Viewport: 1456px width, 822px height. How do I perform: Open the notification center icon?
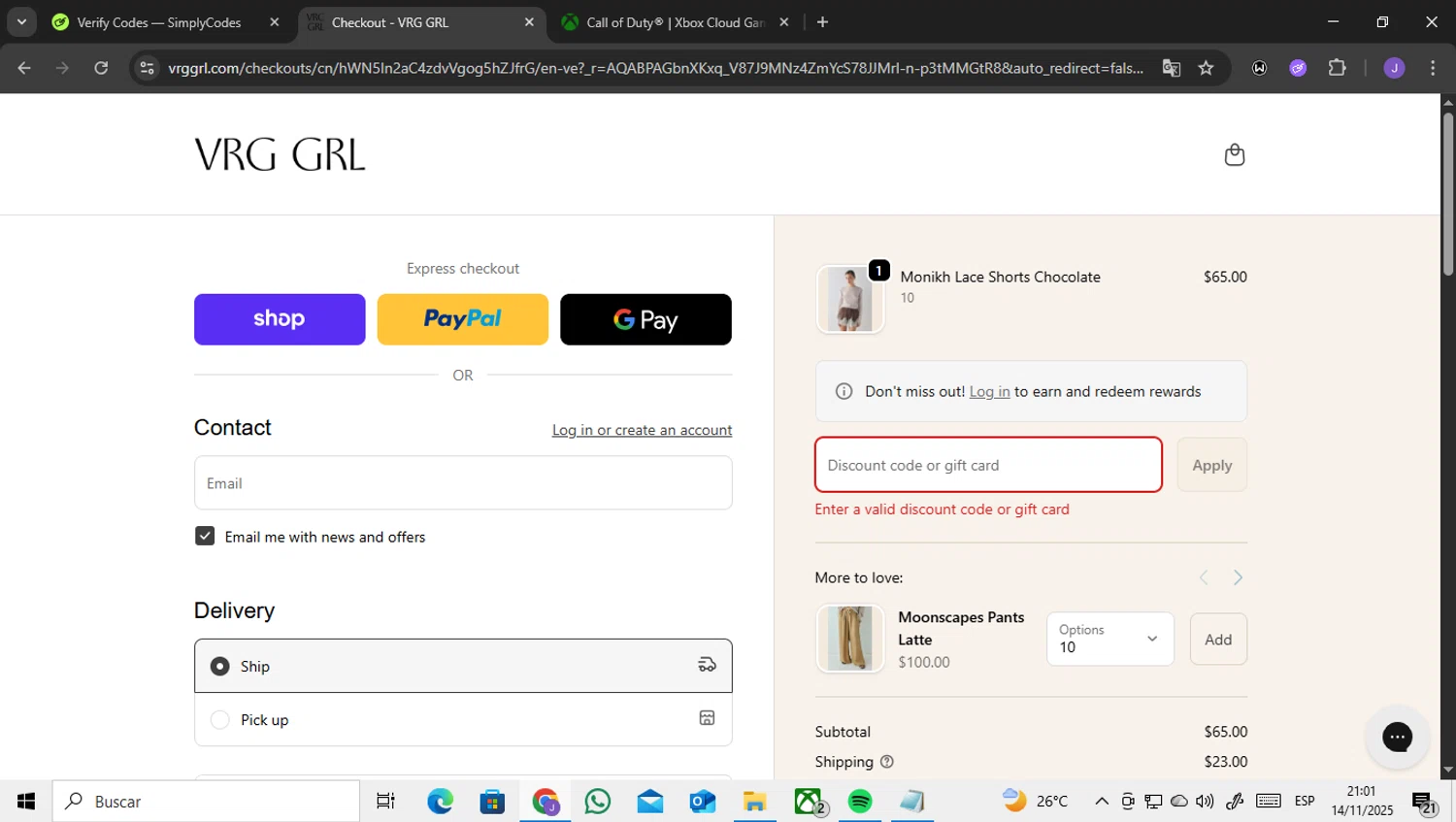(1424, 802)
